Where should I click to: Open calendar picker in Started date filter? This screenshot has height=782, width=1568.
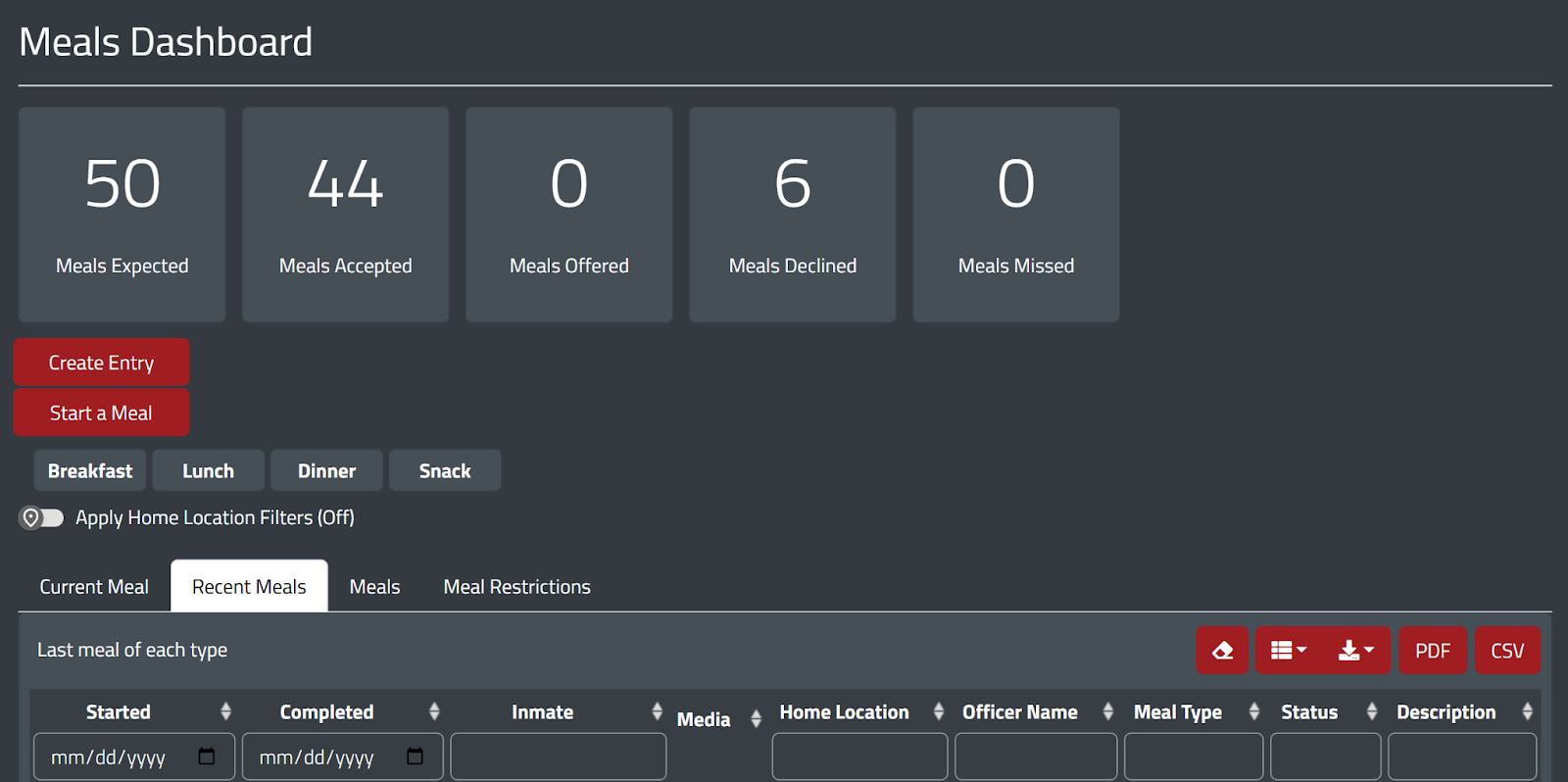point(206,757)
